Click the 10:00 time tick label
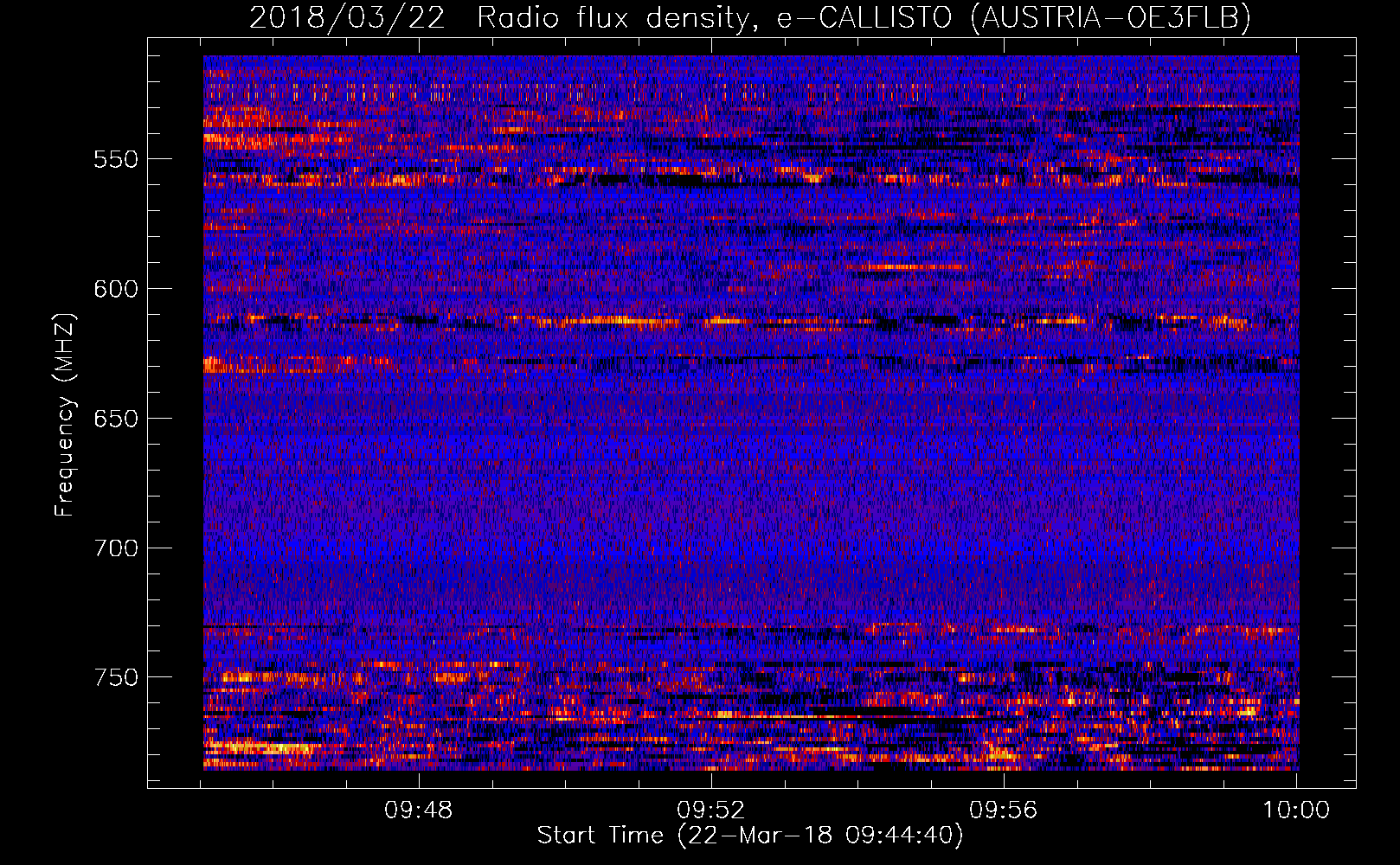The image size is (1400, 865). pyautogui.click(x=1296, y=811)
